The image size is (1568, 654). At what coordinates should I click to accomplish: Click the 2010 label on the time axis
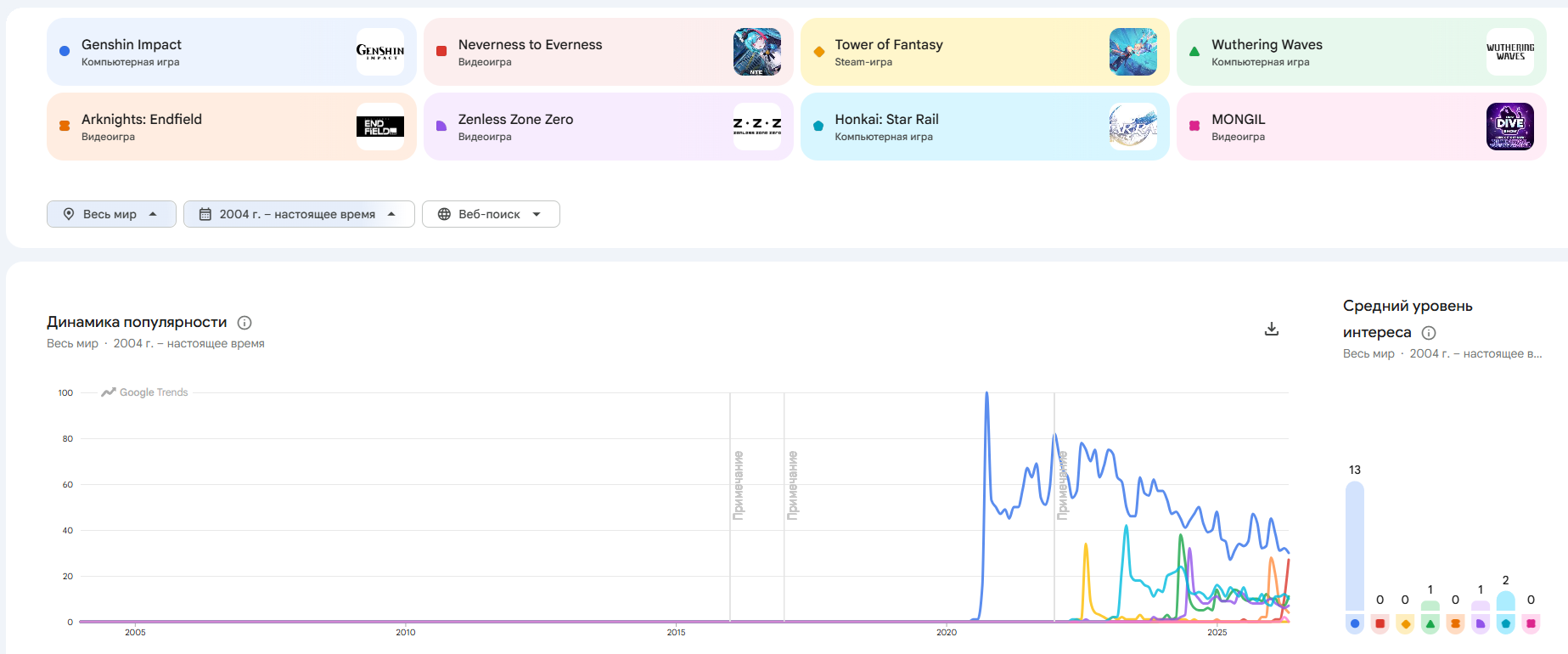click(406, 632)
